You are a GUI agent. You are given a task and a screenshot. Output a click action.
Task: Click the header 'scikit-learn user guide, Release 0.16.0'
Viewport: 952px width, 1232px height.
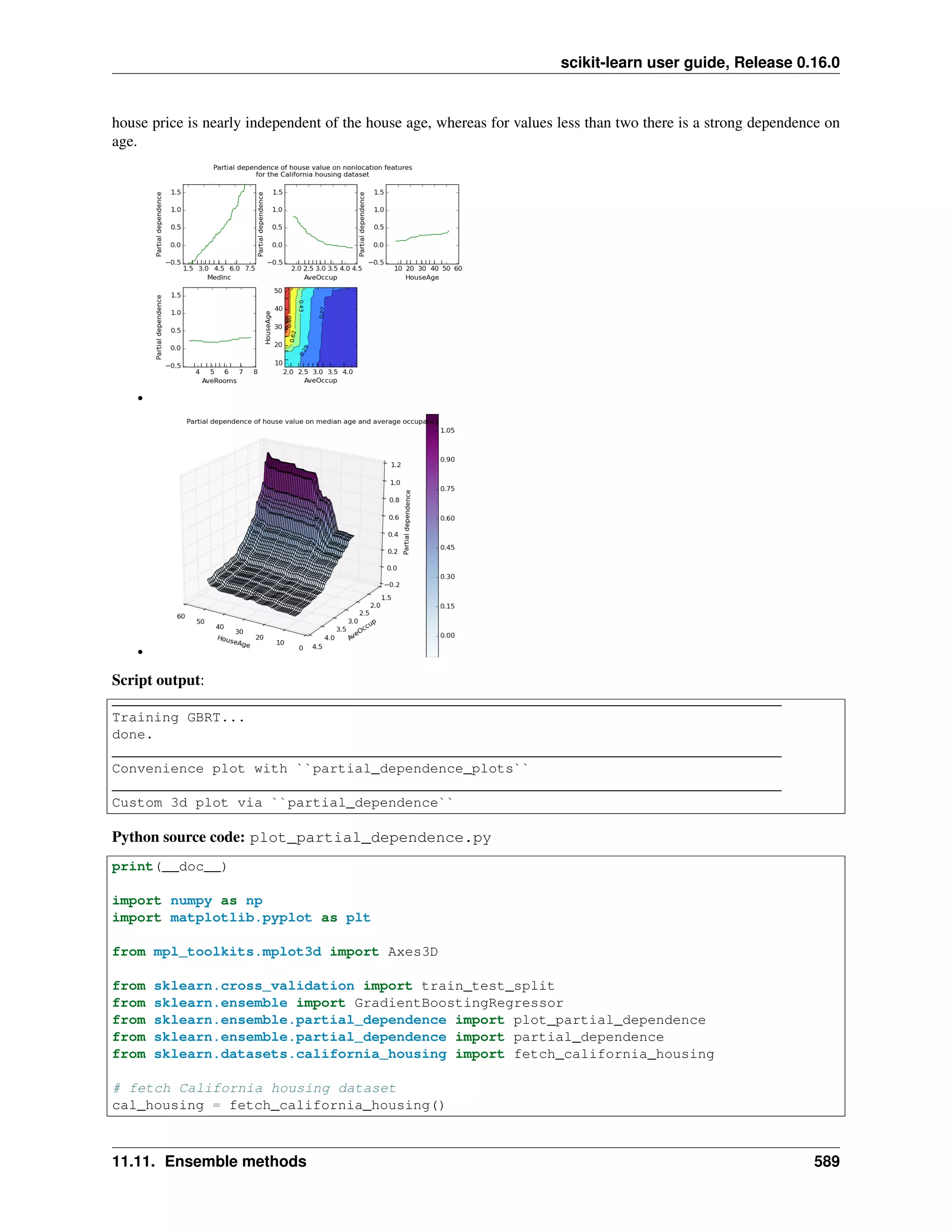[x=699, y=63]
